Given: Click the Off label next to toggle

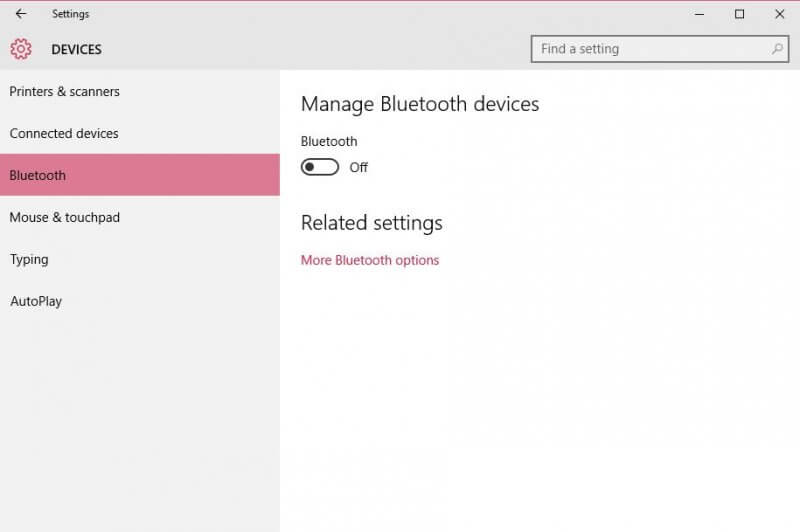Looking at the screenshot, I should pyautogui.click(x=359, y=167).
